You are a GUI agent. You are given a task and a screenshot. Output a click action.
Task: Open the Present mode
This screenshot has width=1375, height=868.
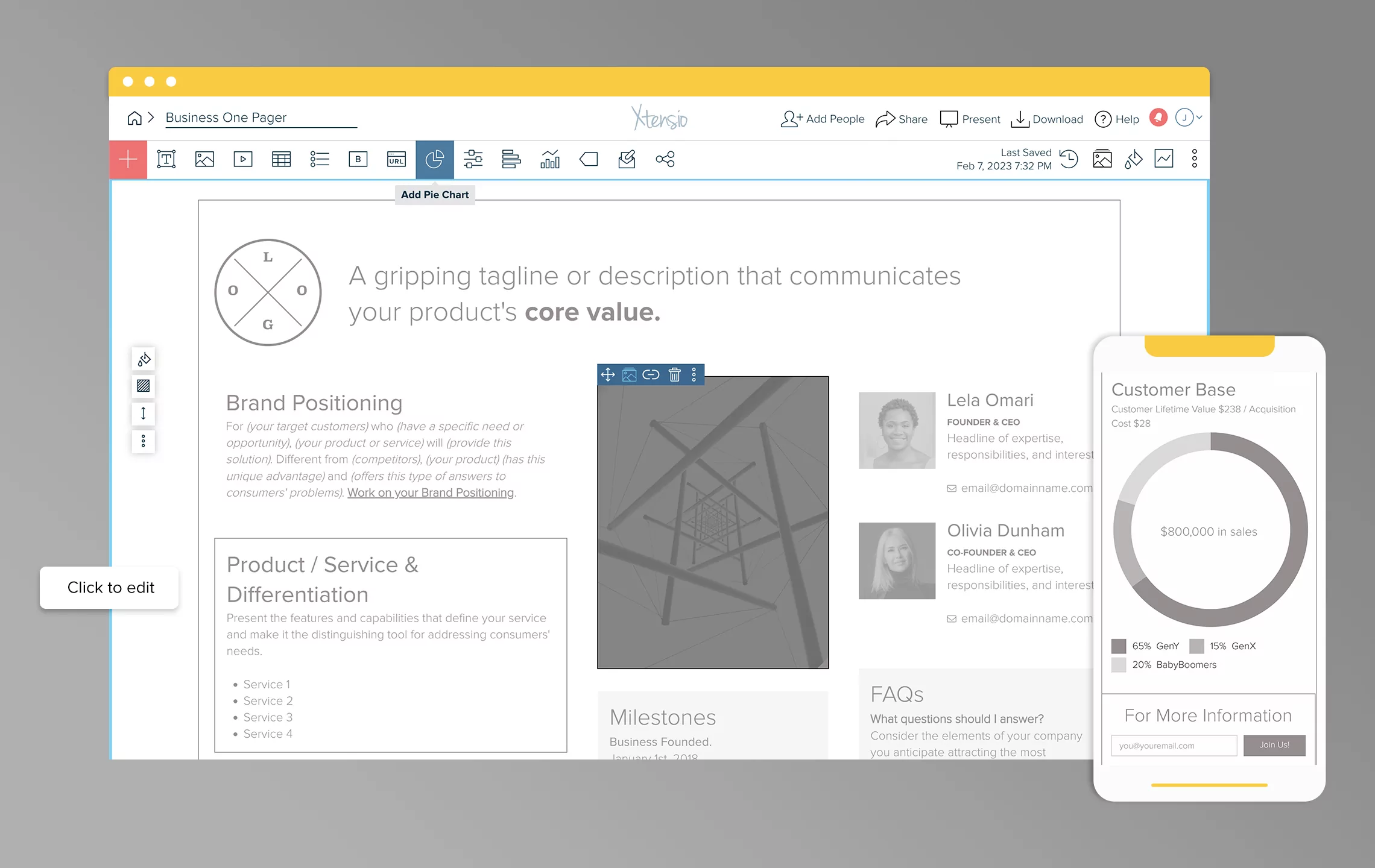coord(970,119)
